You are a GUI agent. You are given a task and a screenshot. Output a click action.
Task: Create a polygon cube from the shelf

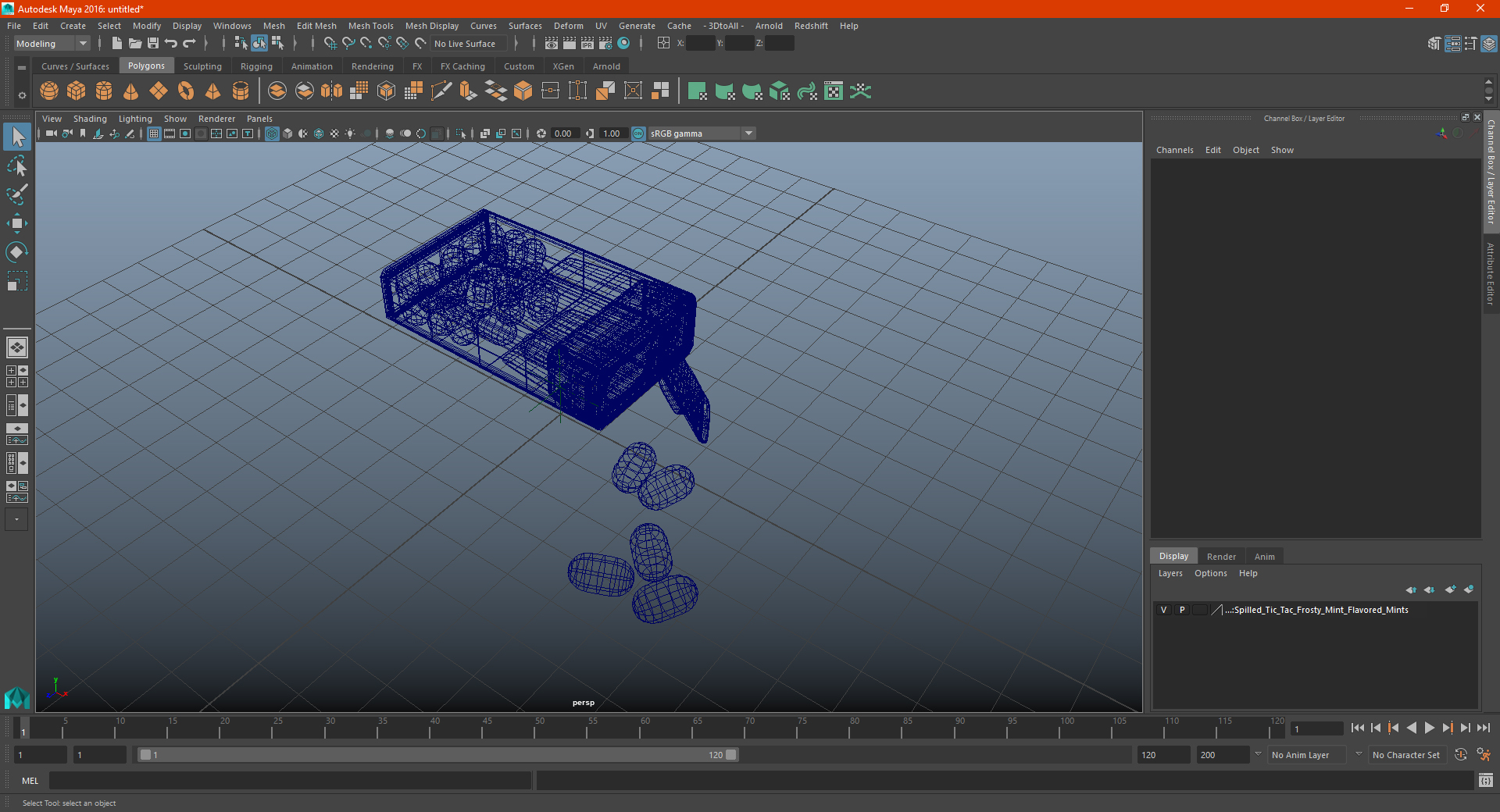77,91
